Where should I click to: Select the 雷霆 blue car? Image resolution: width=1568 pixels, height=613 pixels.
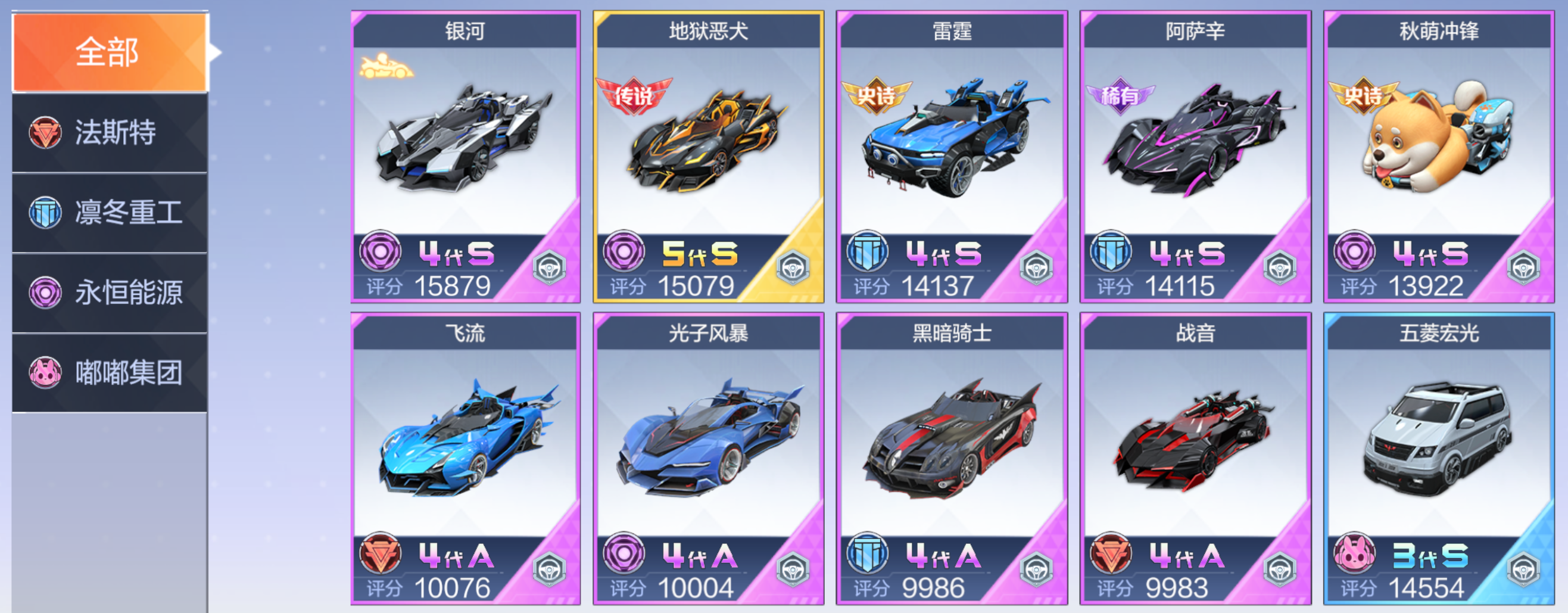[952, 157]
